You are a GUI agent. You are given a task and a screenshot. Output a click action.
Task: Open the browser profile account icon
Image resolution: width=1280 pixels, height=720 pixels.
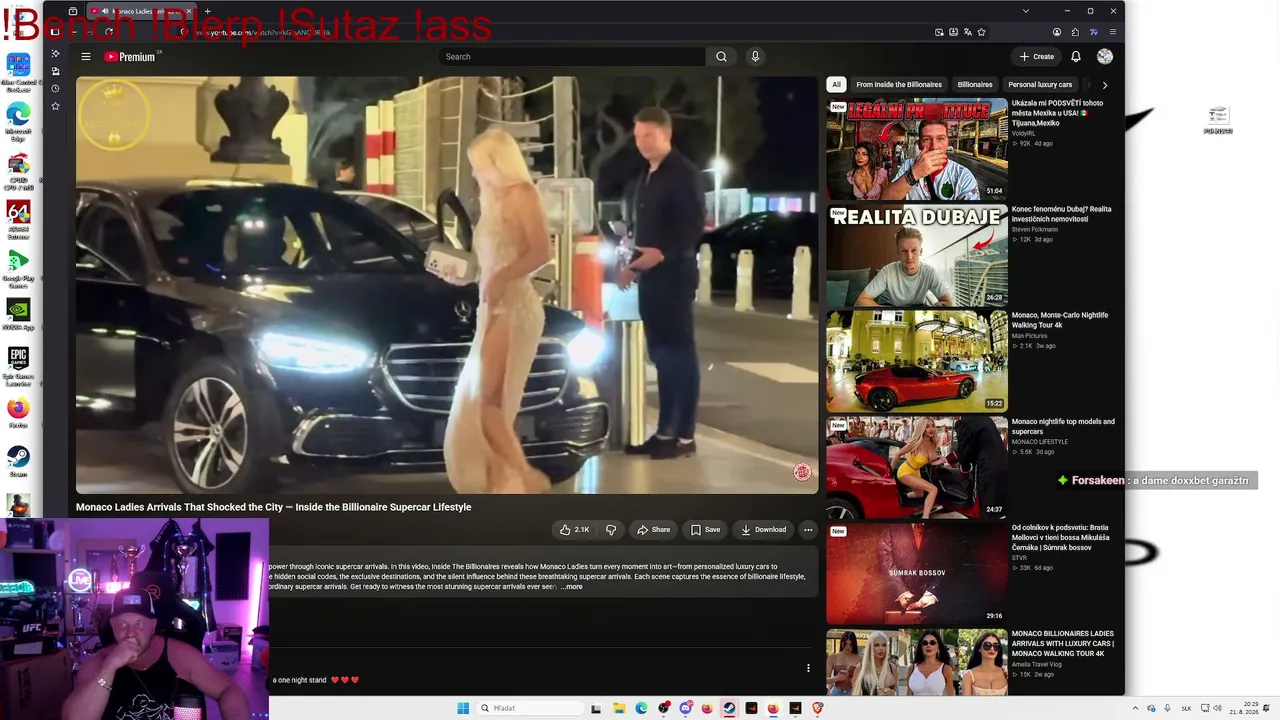tap(1057, 32)
